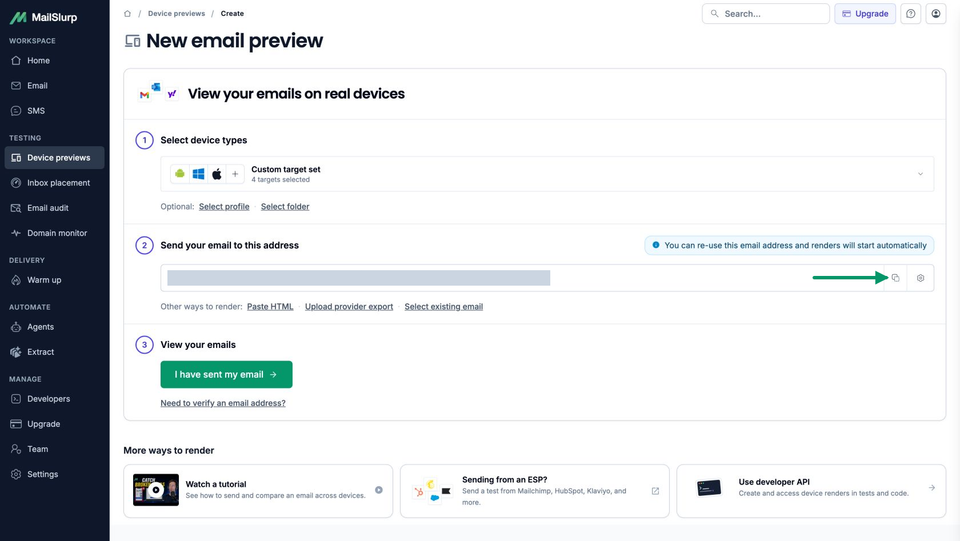The width and height of the screenshot is (960, 541).
Task: Open the Watch a tutorial card
Action: pyautogui.click(x=258, y=491)
